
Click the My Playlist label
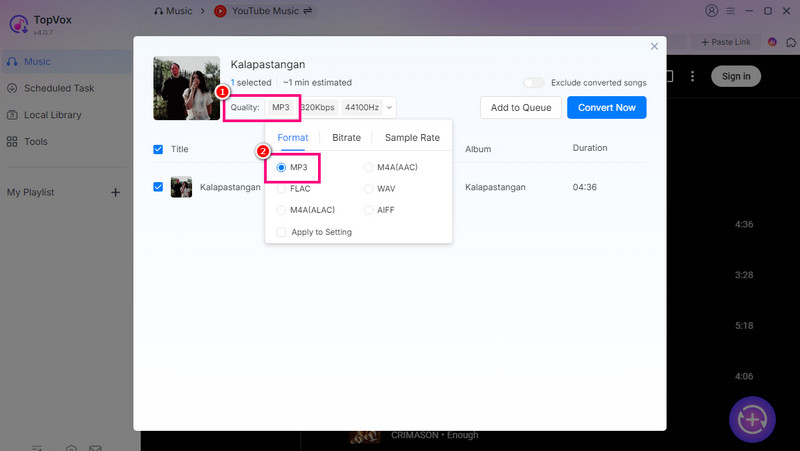point(31,192)
